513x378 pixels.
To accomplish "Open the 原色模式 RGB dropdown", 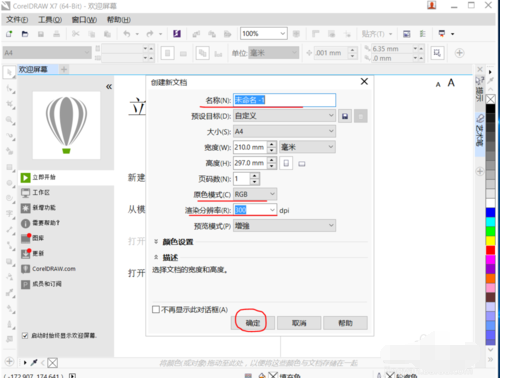I will point(255,194).
